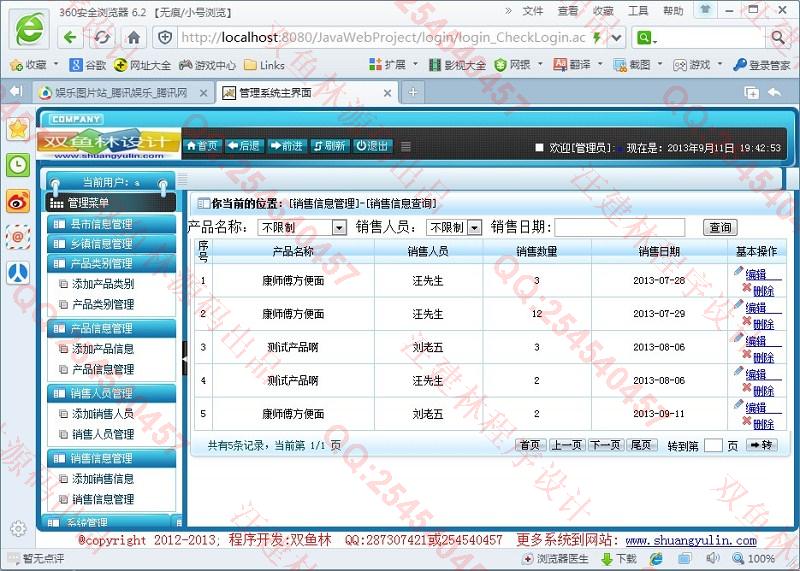Click the 后退 back button
800x571 pixels.
243,146
